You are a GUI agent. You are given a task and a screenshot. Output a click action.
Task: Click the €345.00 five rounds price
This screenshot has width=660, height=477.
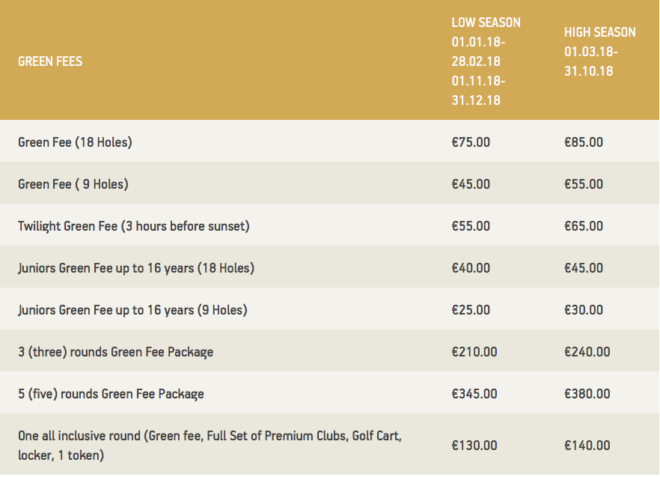click(x=474, y=394)
